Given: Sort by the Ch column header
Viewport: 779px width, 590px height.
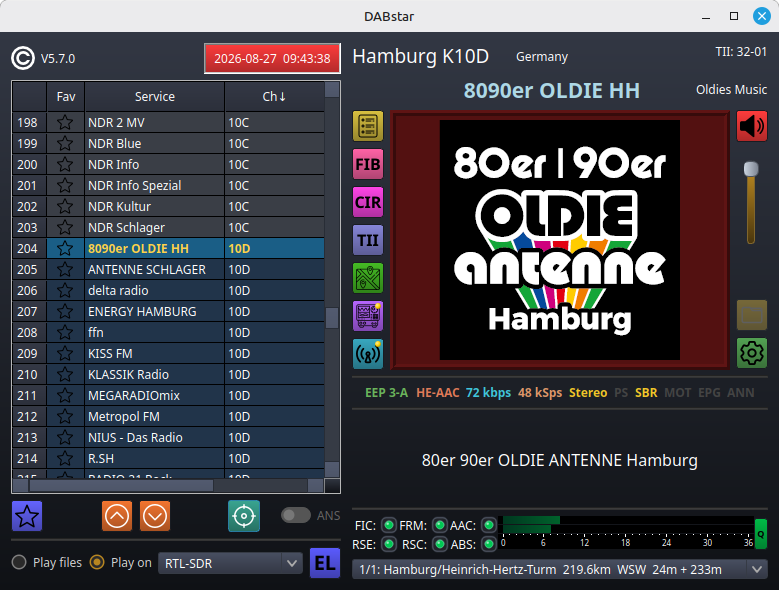Looking at the screenshot, I should pos(274,96).
